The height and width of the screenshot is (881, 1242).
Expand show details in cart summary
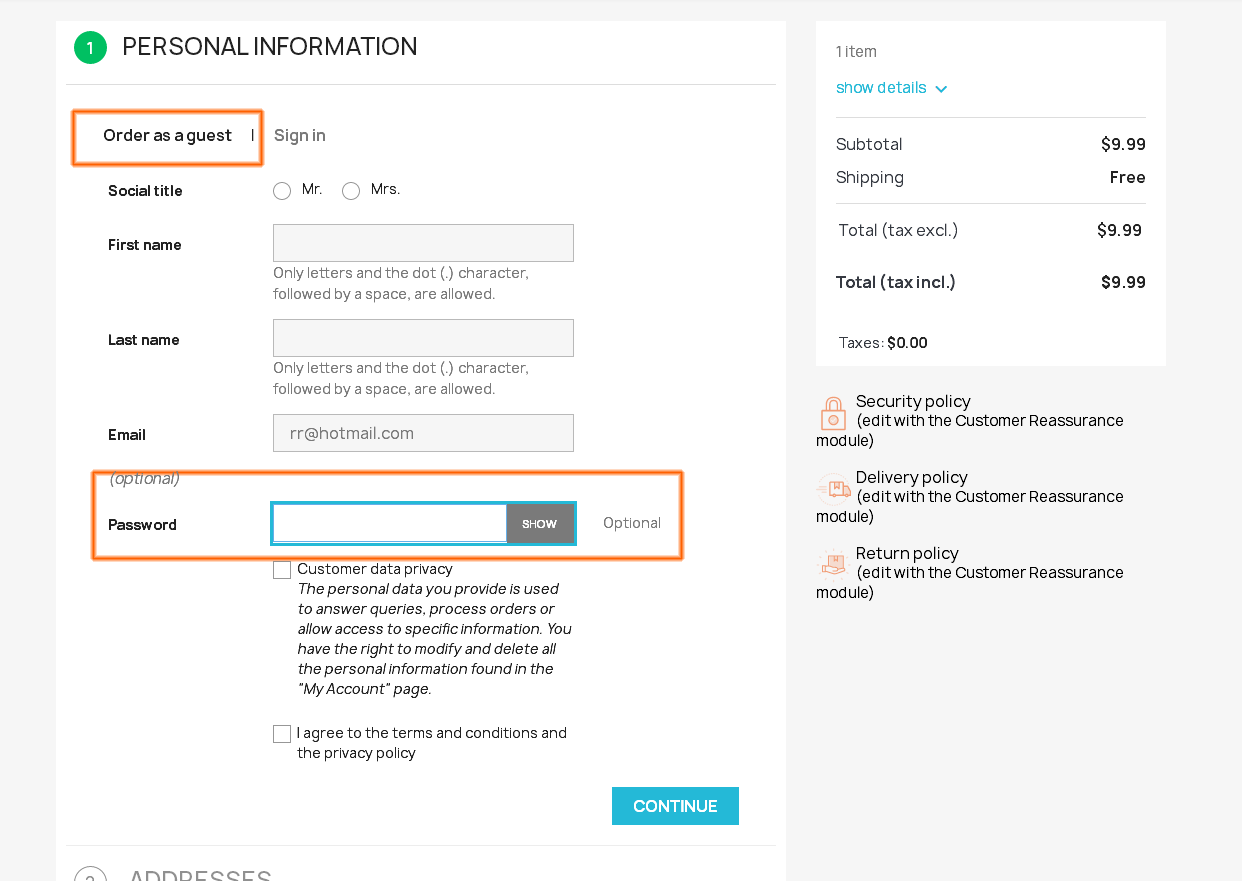click(881, 88)
